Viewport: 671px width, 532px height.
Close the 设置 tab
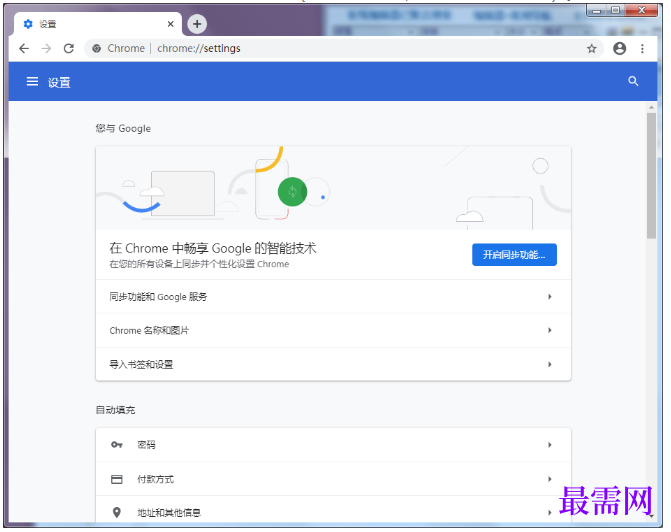click(171, 24)
